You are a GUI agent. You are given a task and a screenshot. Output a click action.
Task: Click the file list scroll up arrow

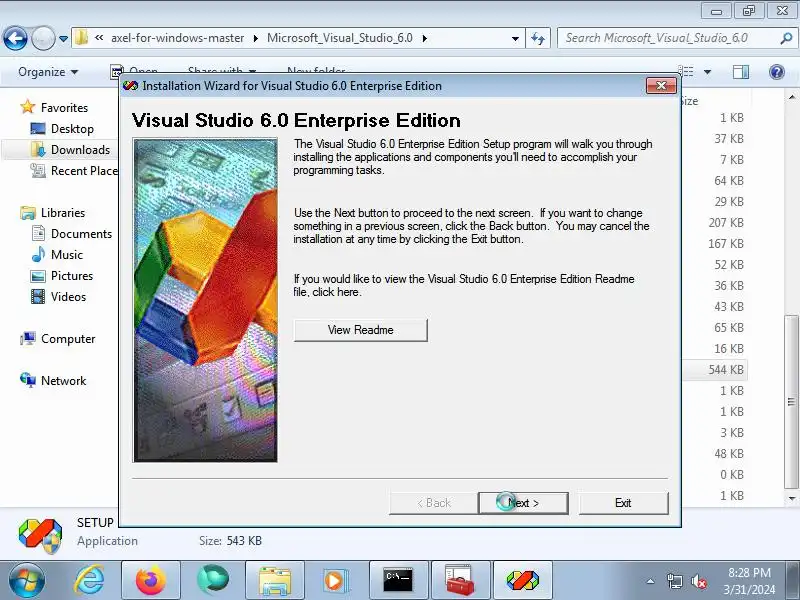(x=791, y=96)
